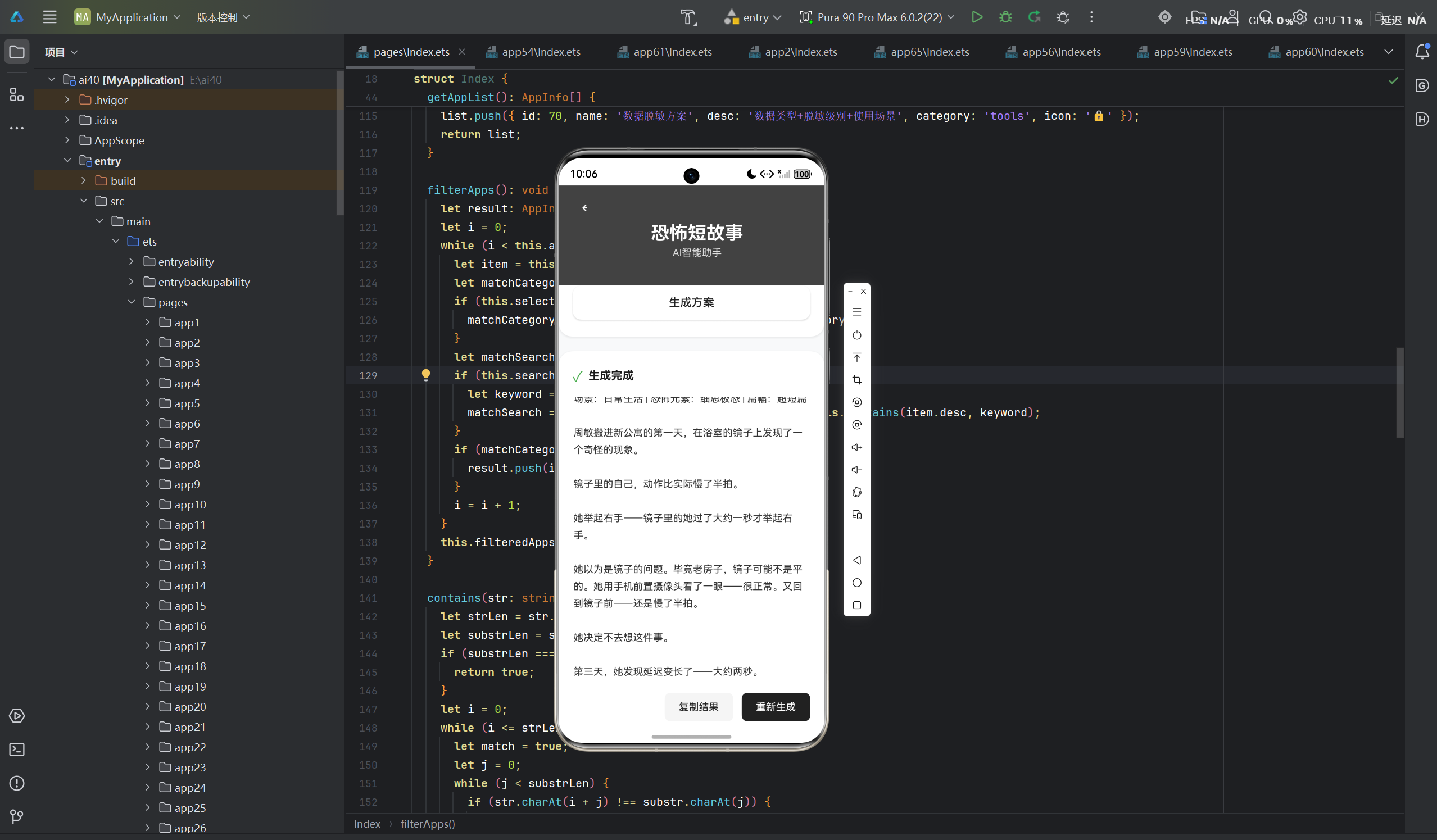This screenshot has height=840, width=1437.
Task: Switch to the app60\Index.ets tab
Action: [x=1317, y=52]
